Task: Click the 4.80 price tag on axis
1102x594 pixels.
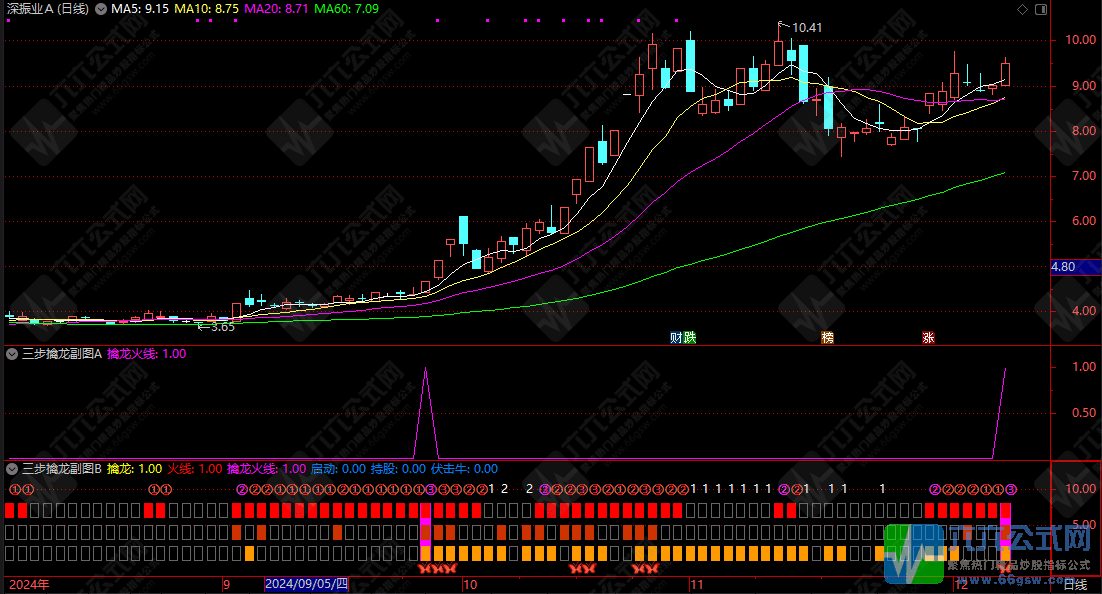Action: click(1063, 267)
